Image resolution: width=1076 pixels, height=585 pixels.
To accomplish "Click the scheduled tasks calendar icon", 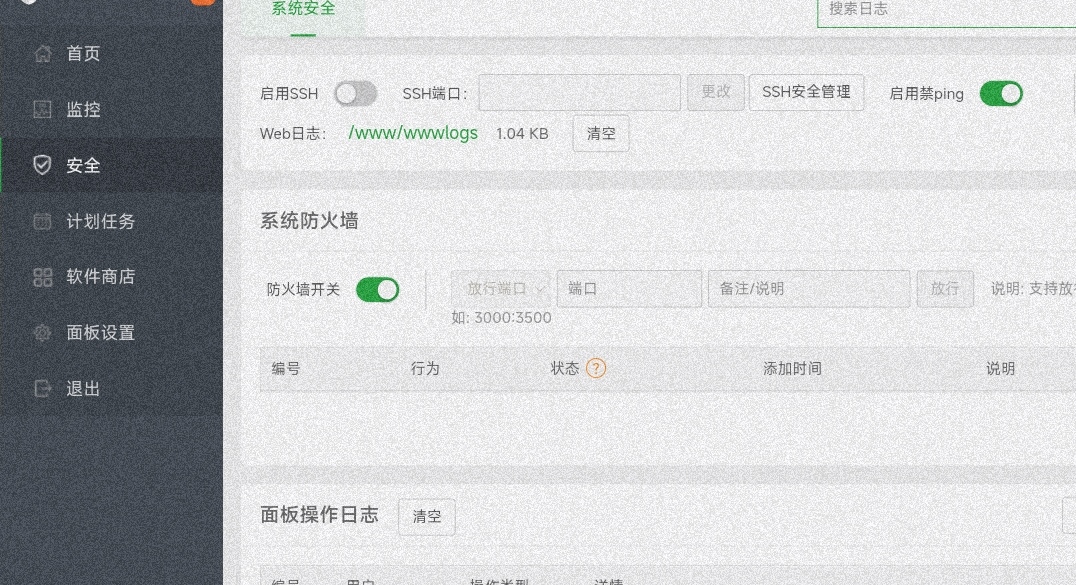I will (42, 222).
